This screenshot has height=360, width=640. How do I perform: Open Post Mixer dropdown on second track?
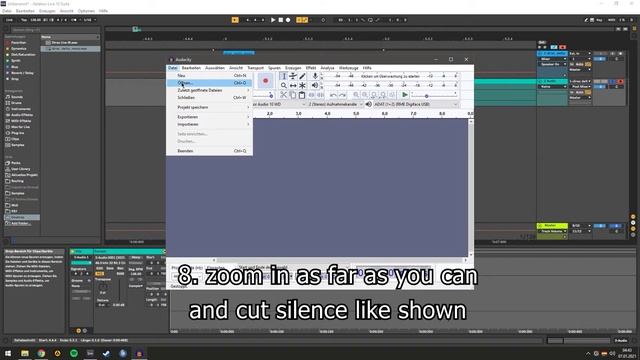(580, 87)
